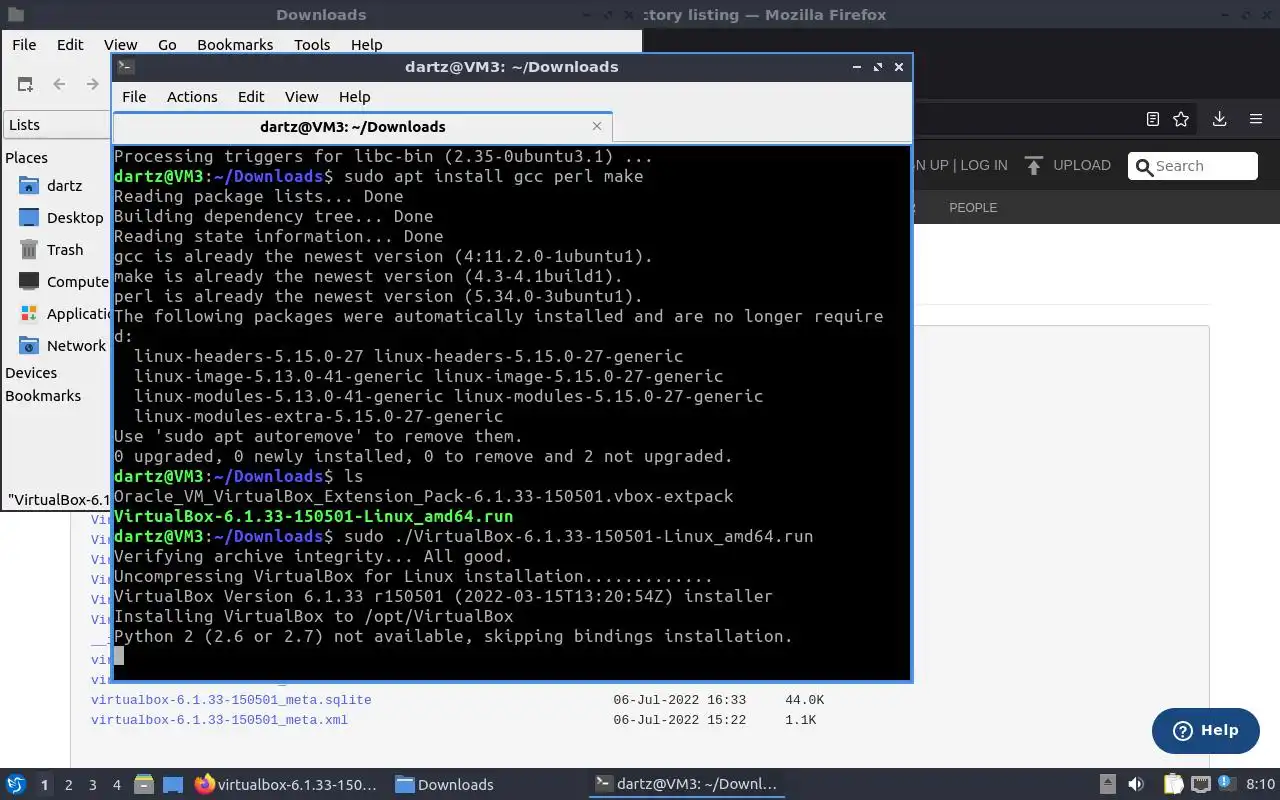Image resolution: width=1280 pixels, height=800 pixels.
Task: Switch to the terminal taskbar entry
Action: 686,785
